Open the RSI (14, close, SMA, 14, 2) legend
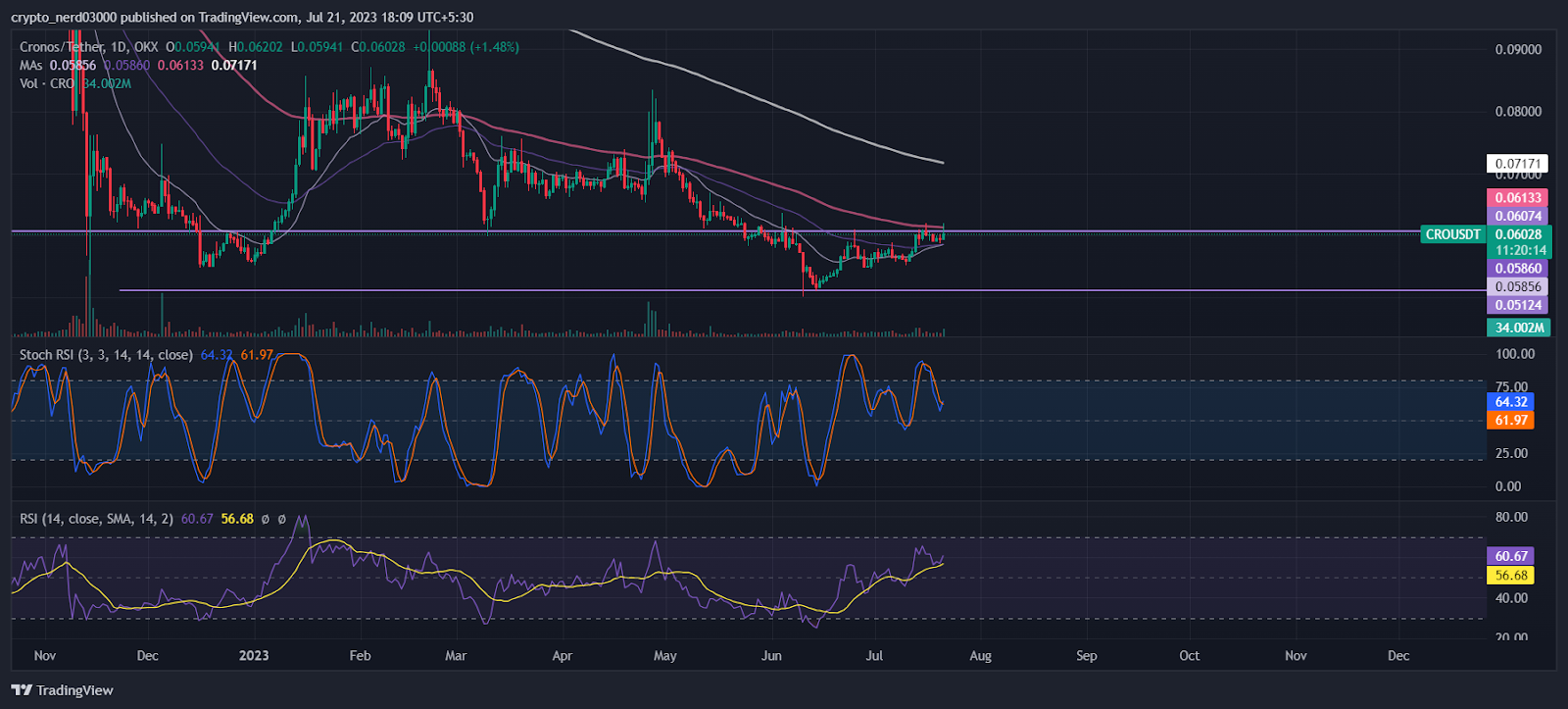The image size is (1568, 709). click(x=96, y=519)
